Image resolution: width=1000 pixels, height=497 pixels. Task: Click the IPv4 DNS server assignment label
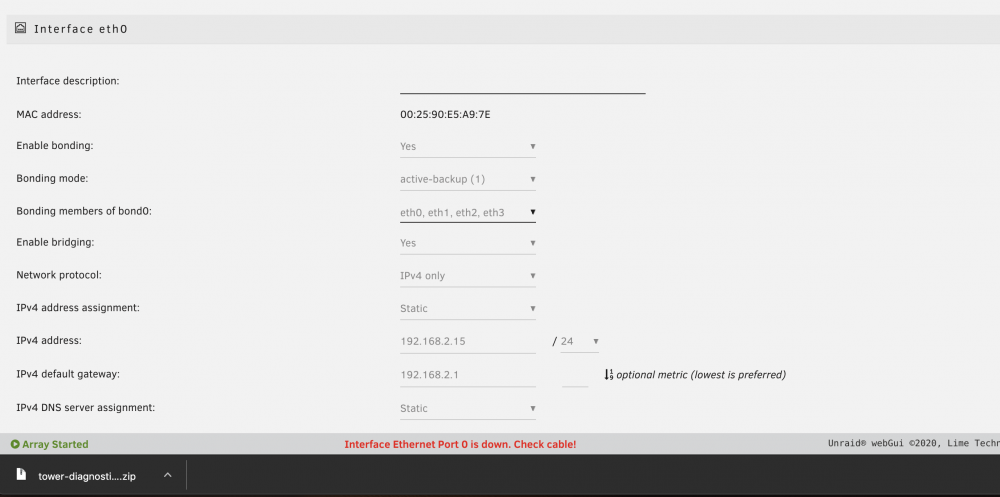(85, 406)
